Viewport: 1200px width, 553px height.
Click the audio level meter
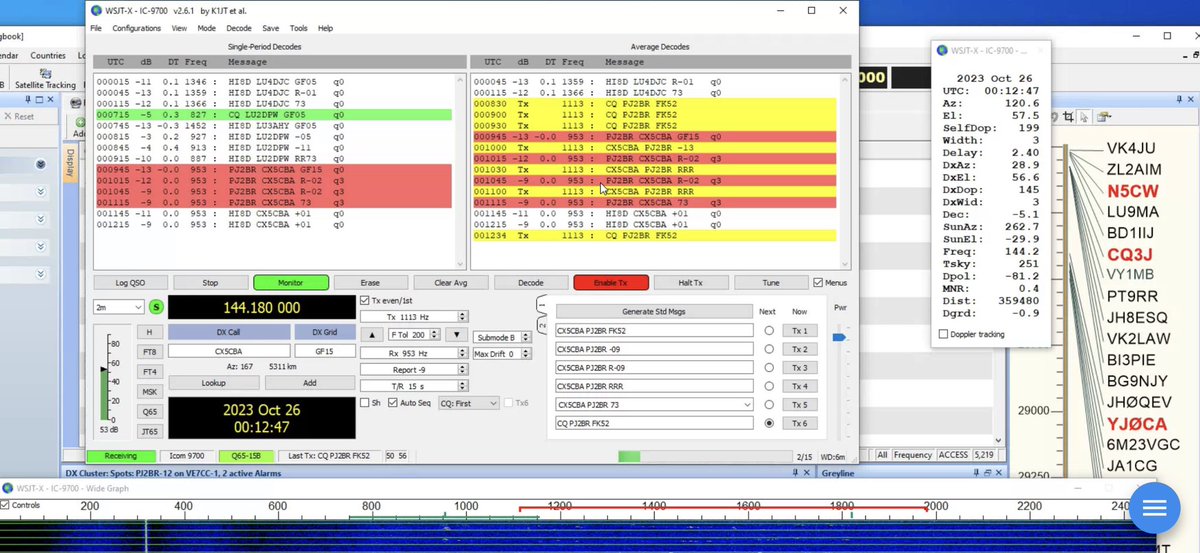click(111, 381)
